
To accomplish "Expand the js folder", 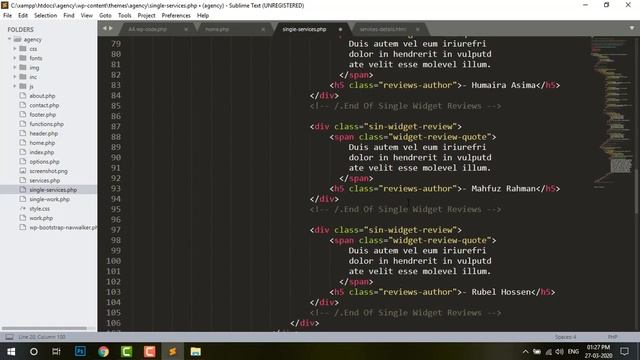I will pos(15,86).
